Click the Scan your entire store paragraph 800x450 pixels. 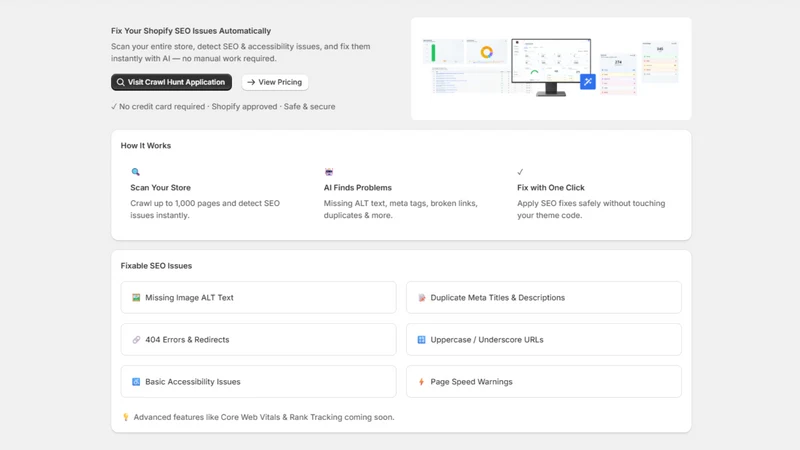pos(241,53)
